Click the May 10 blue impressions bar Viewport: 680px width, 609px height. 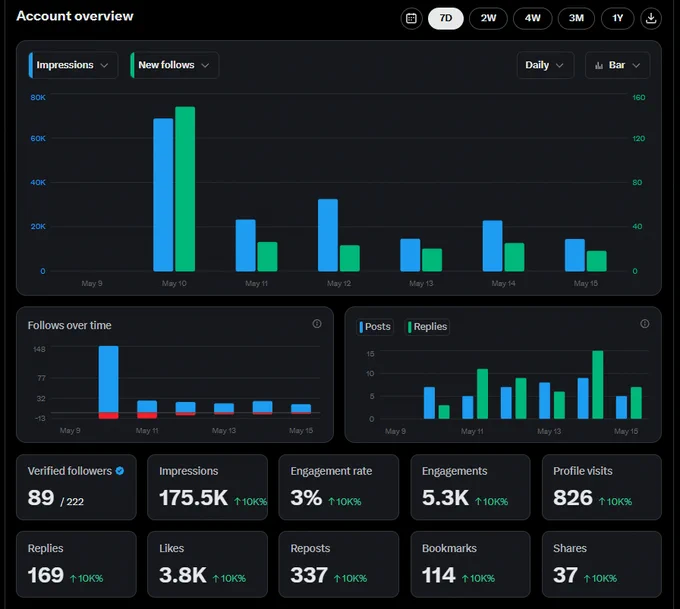coord(163,195)
